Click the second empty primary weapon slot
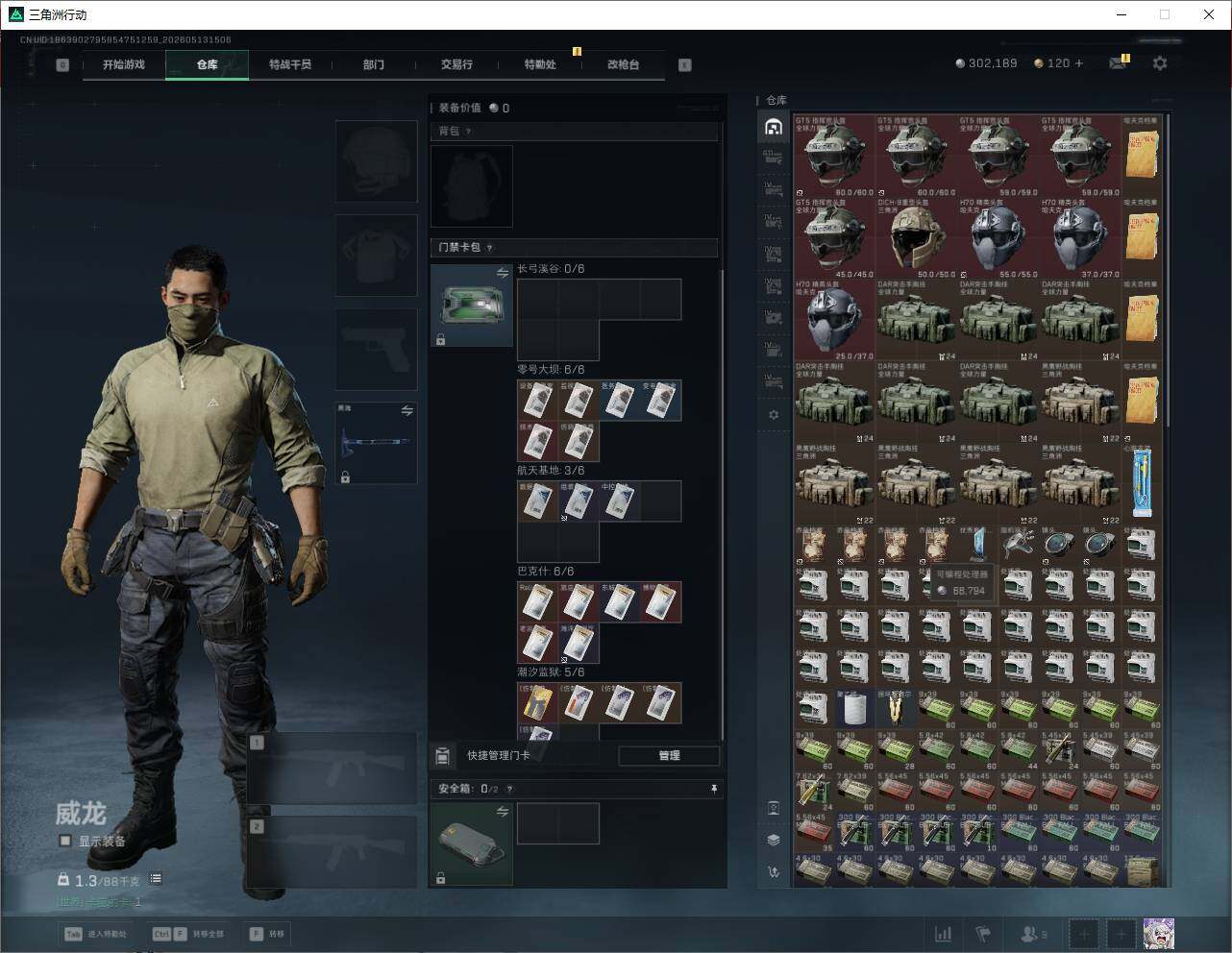Viewport: 1232px width, 953px height. pos(333,852)
